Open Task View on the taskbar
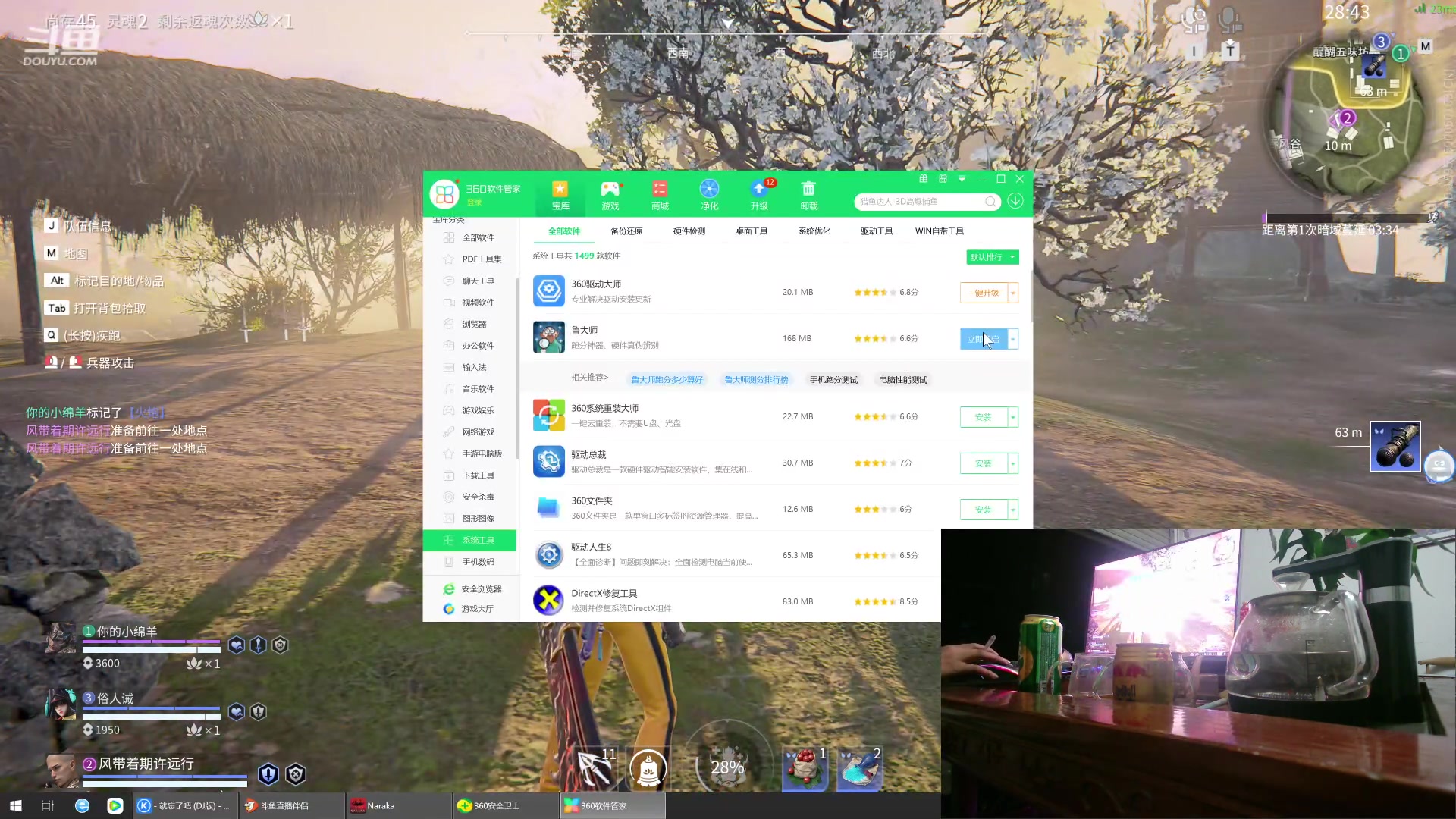 (x=48, y=805)
